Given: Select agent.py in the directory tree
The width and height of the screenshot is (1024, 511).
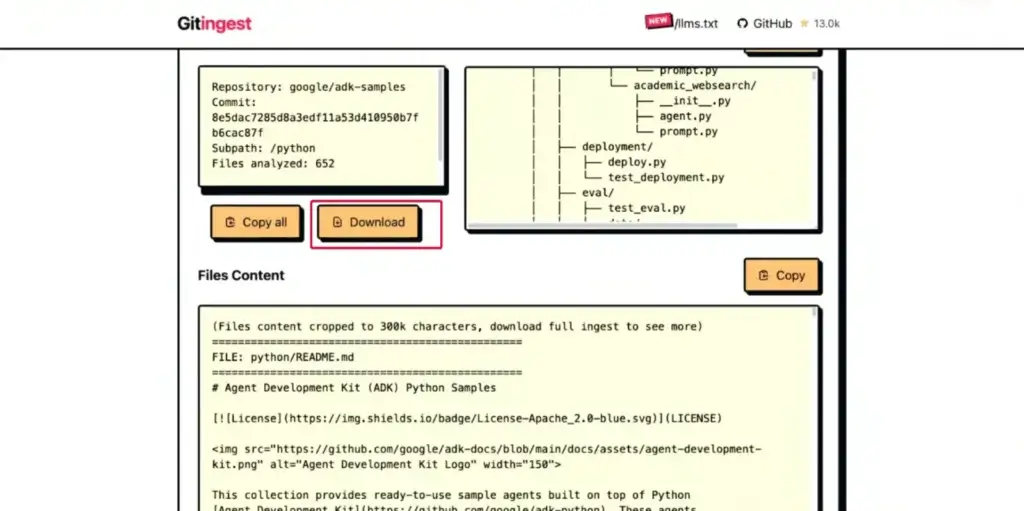Looking at the screenshot, I should point(685,116).
